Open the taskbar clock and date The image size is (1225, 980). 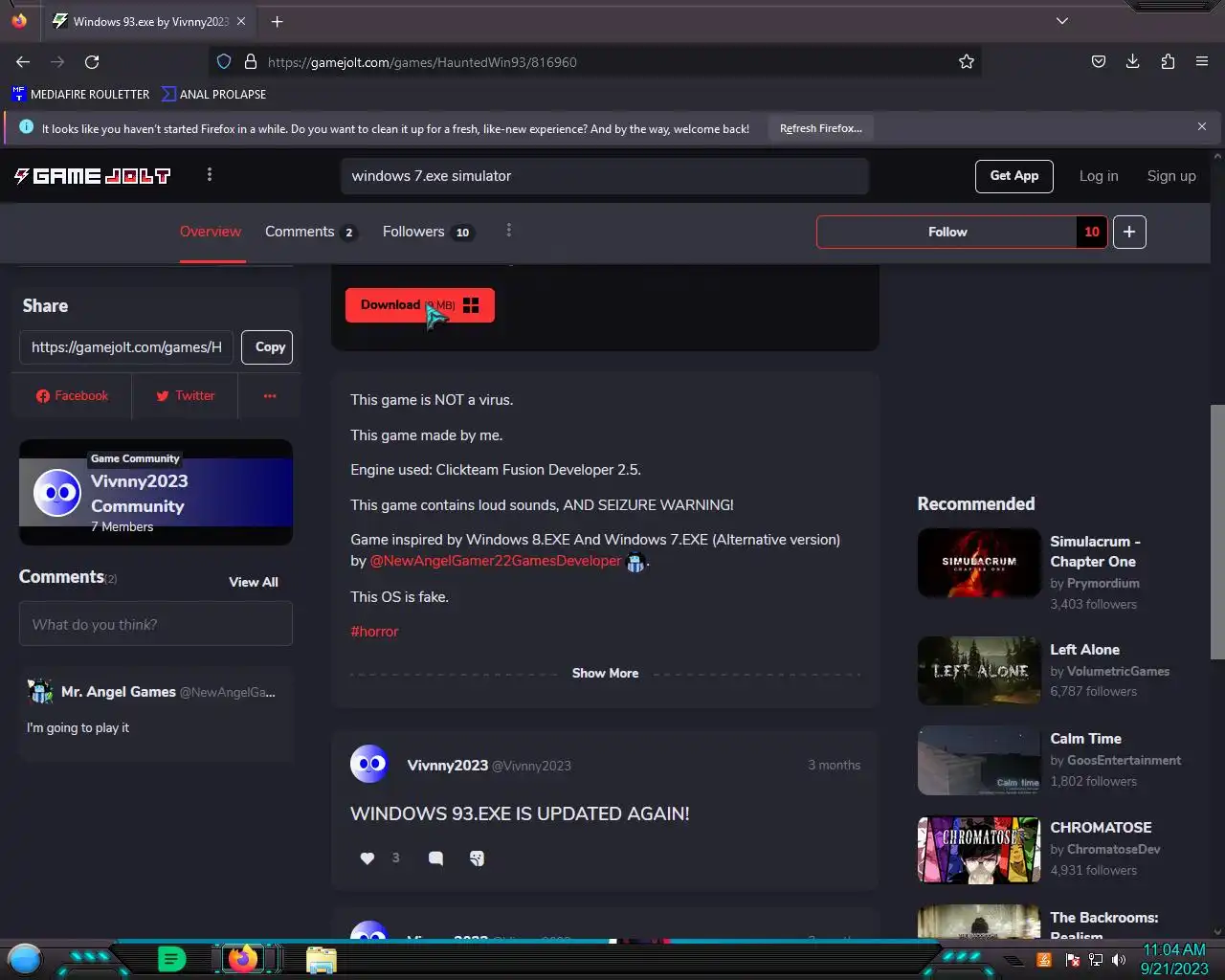(1174, 959)
